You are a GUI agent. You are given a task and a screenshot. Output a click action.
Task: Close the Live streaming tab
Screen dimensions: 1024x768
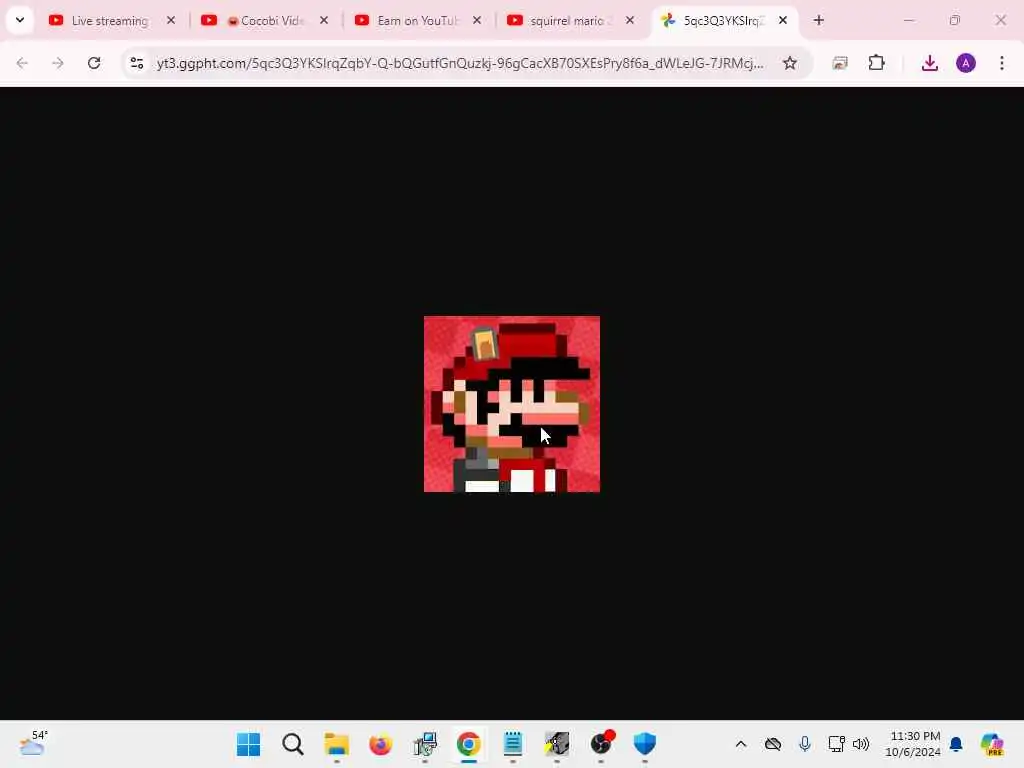click(171, 20)
